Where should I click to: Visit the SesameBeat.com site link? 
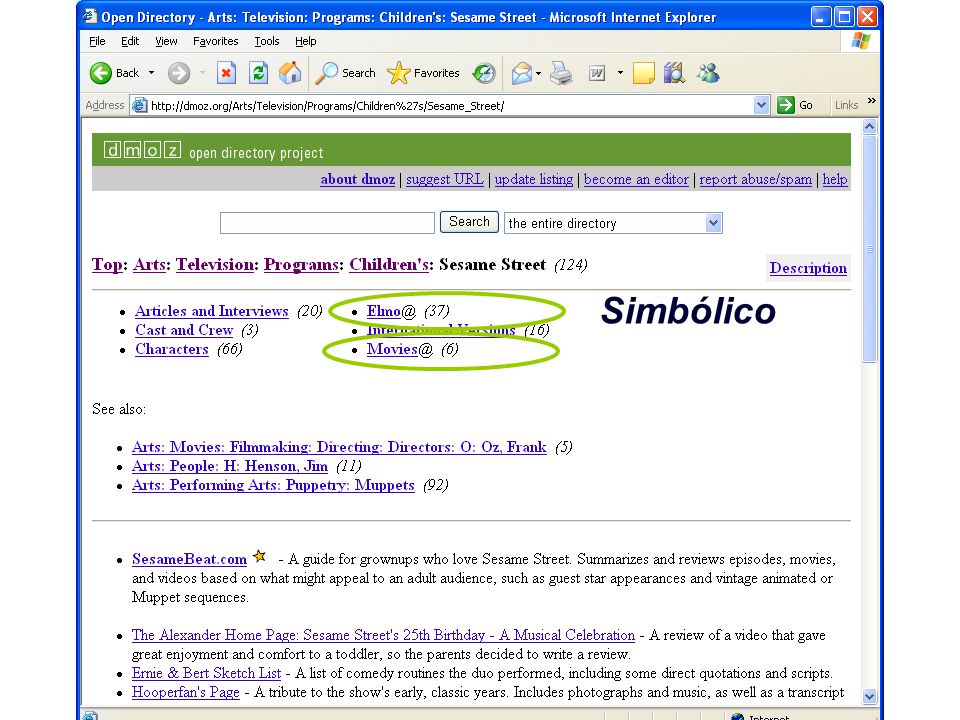coord(190,559)
